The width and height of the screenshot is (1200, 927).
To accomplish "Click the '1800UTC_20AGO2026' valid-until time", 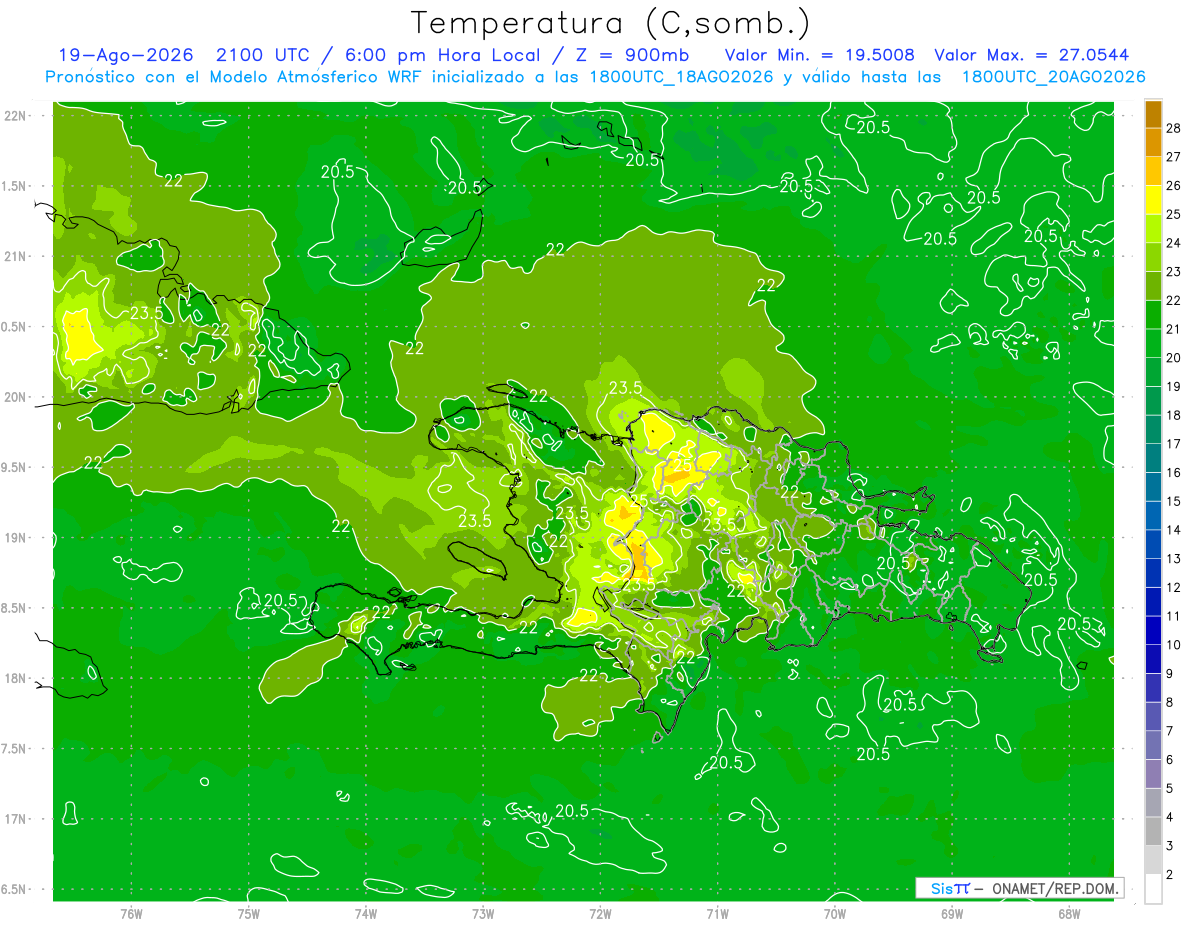I will [1053, 77].
